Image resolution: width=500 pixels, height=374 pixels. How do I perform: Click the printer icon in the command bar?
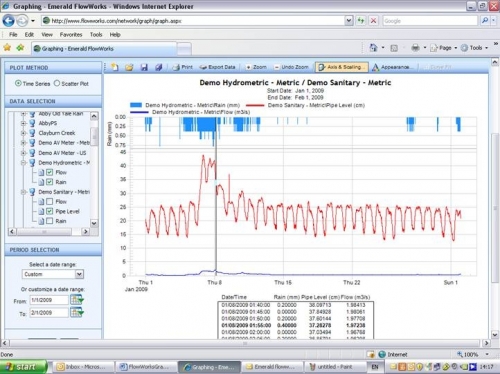point(415,48)
